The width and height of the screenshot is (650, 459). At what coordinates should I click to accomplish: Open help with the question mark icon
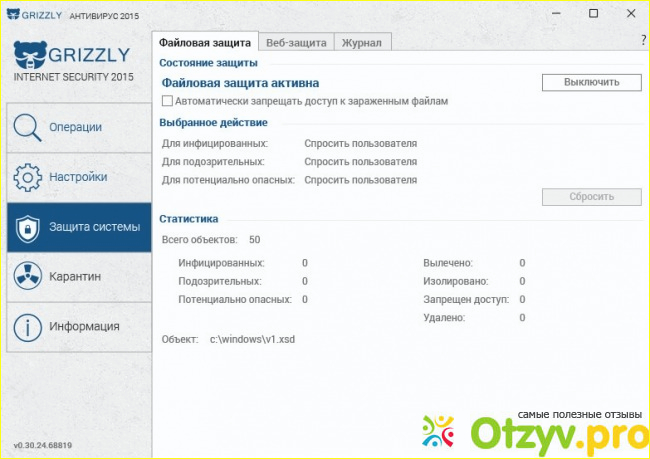tap(642, 41)
